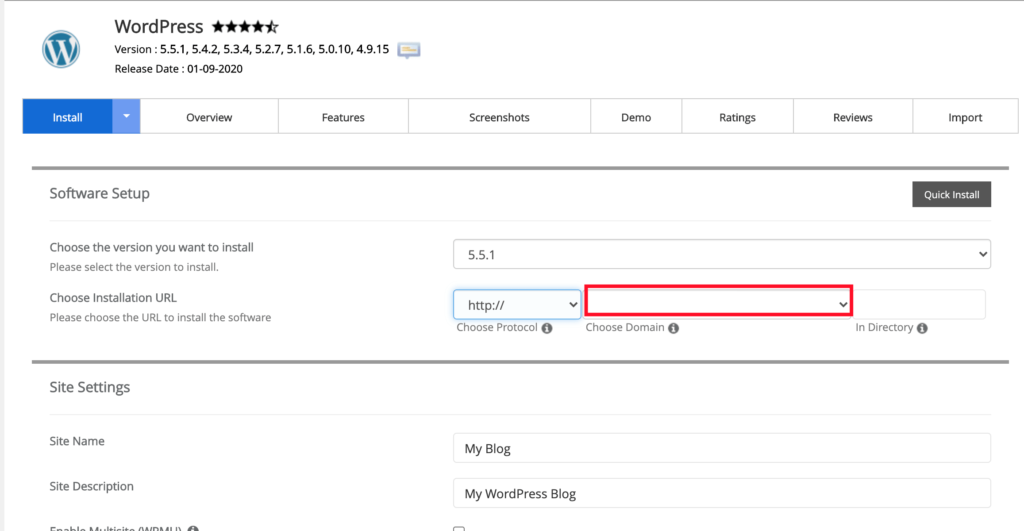Click the 'Software Setup' heading text
The height and width of the screenshot is (531, 1024).
[x=99, y=193]
